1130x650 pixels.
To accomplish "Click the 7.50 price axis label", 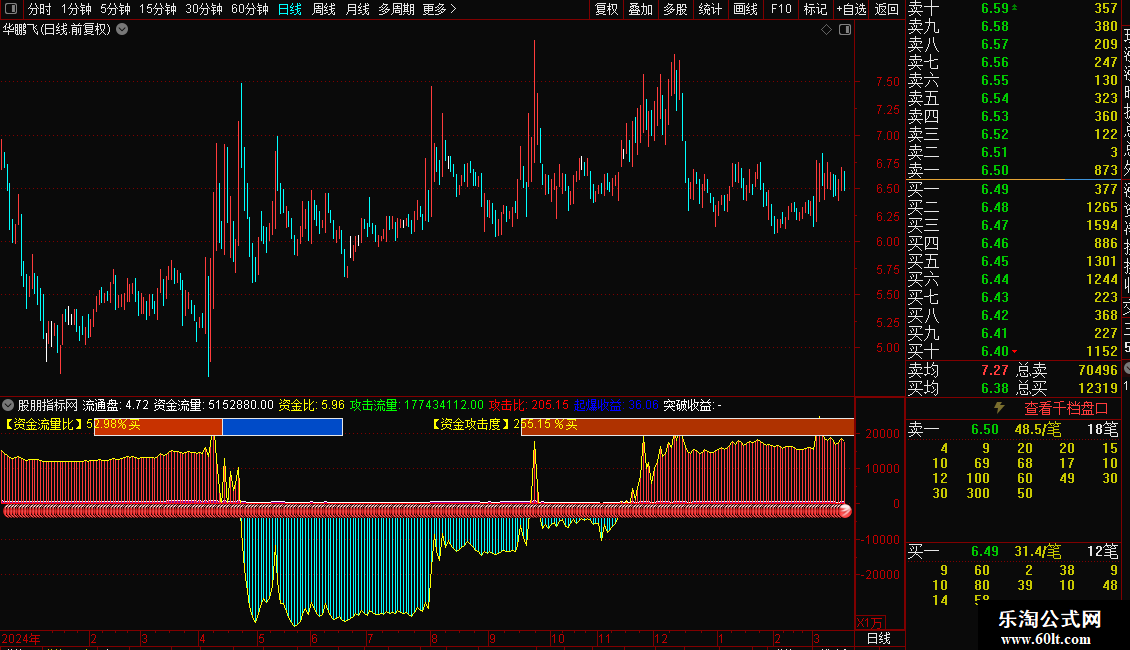I will (x=888, y=82).
